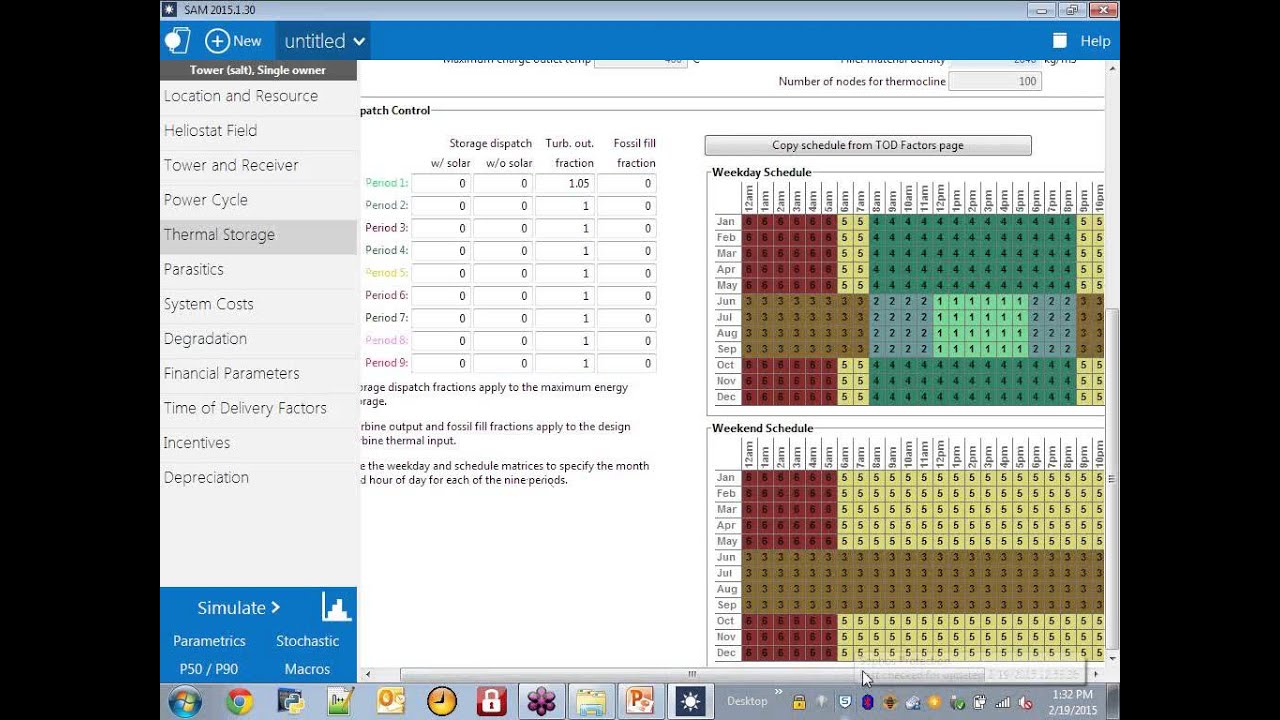1280x720 pixels.
Task: Open the Windows Start menu
Action: click(185, 701)
